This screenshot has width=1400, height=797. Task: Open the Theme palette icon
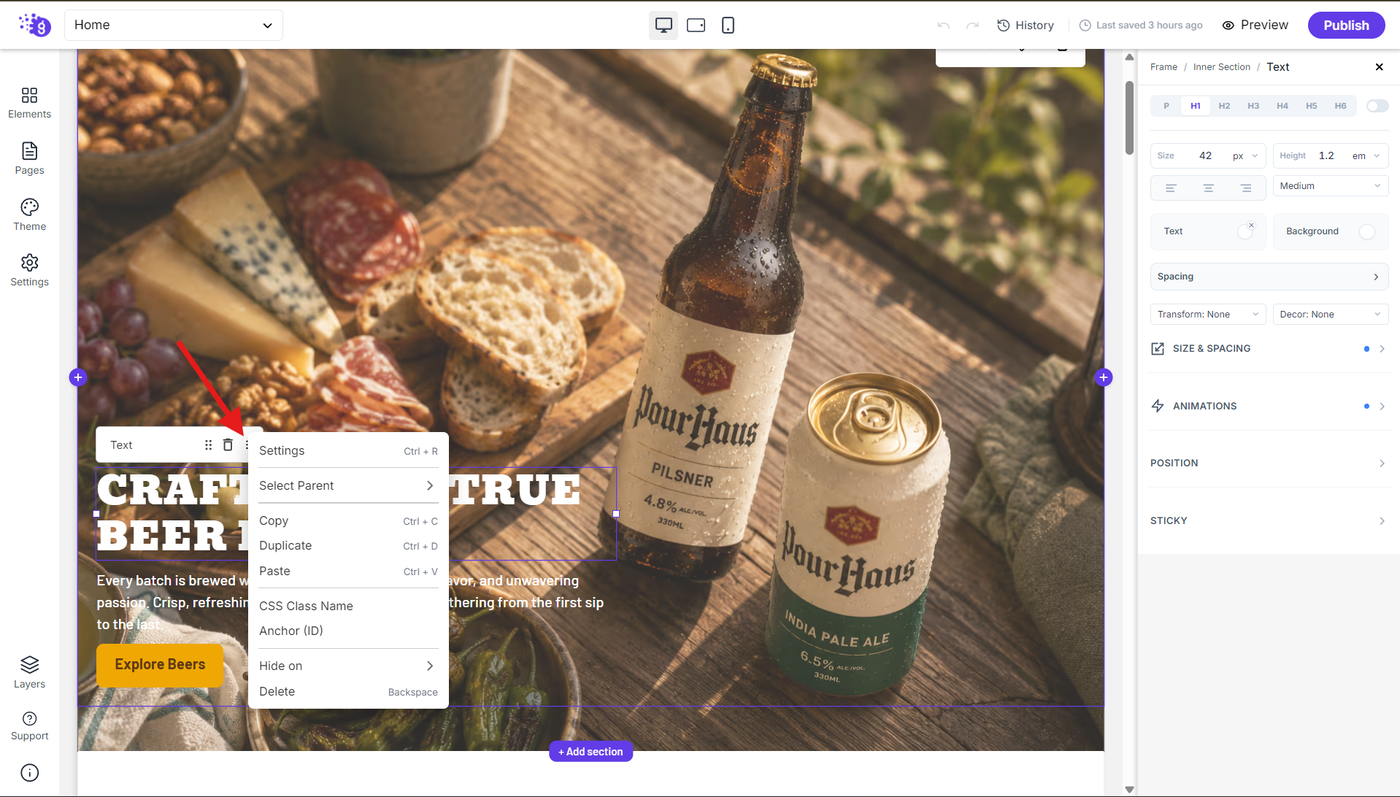(x=29, y=214)
